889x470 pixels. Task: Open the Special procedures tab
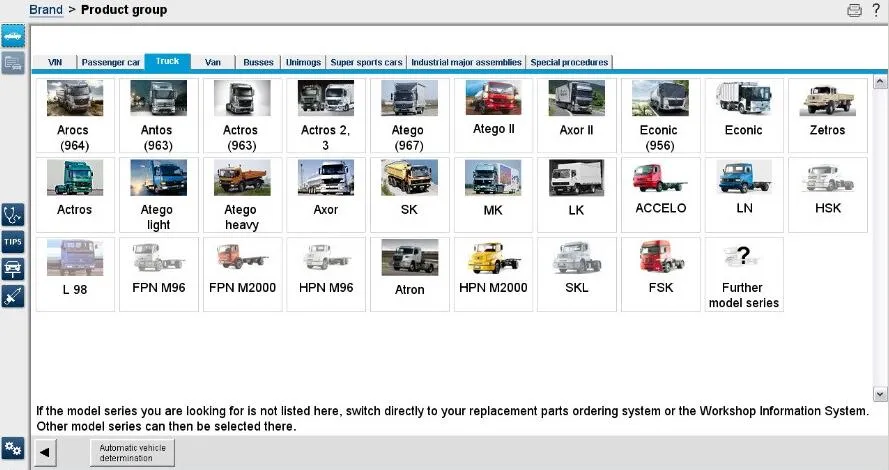[569, 62]
